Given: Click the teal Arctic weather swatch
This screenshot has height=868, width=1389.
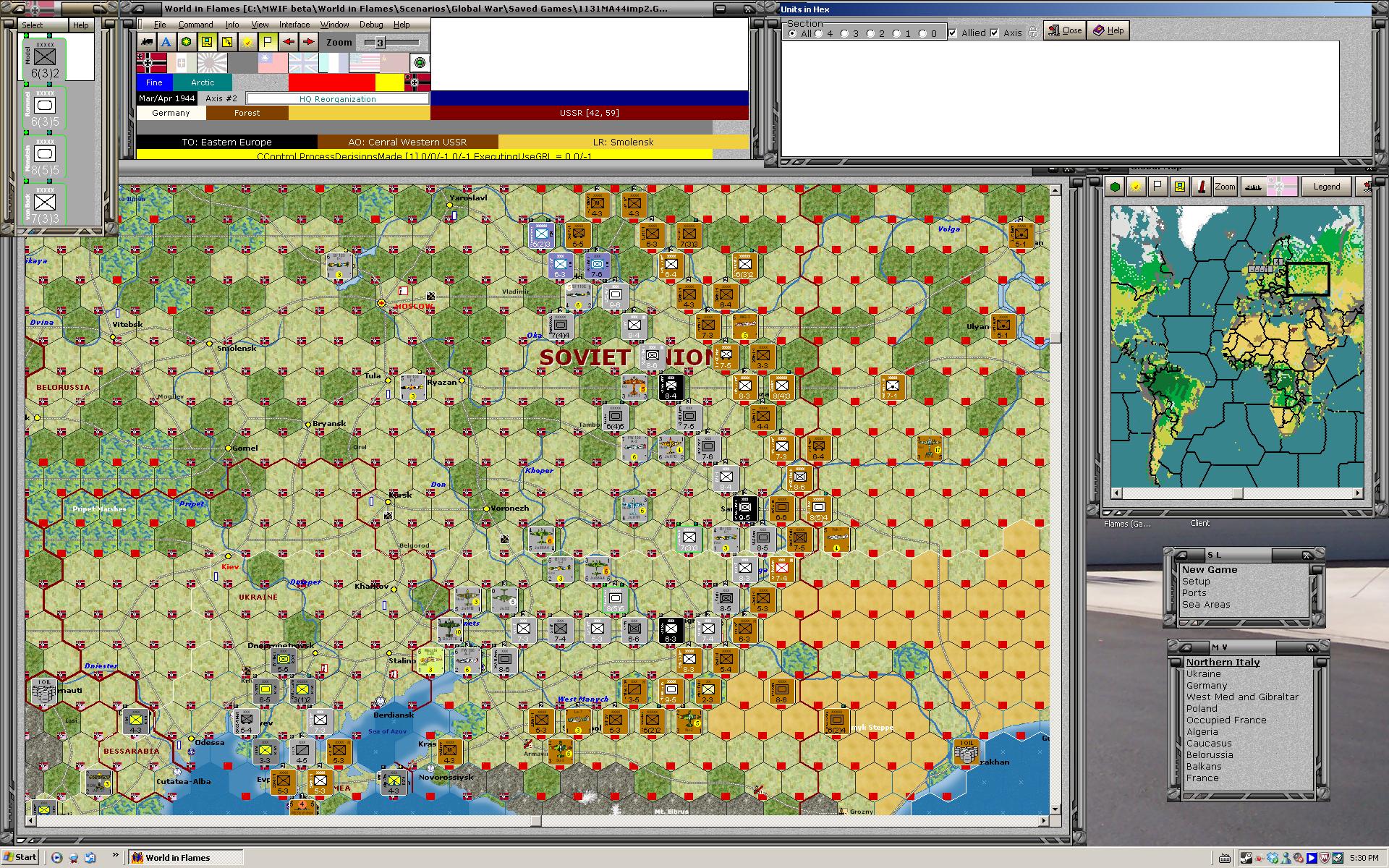Looking at the screenshot, I should (203, 82).
